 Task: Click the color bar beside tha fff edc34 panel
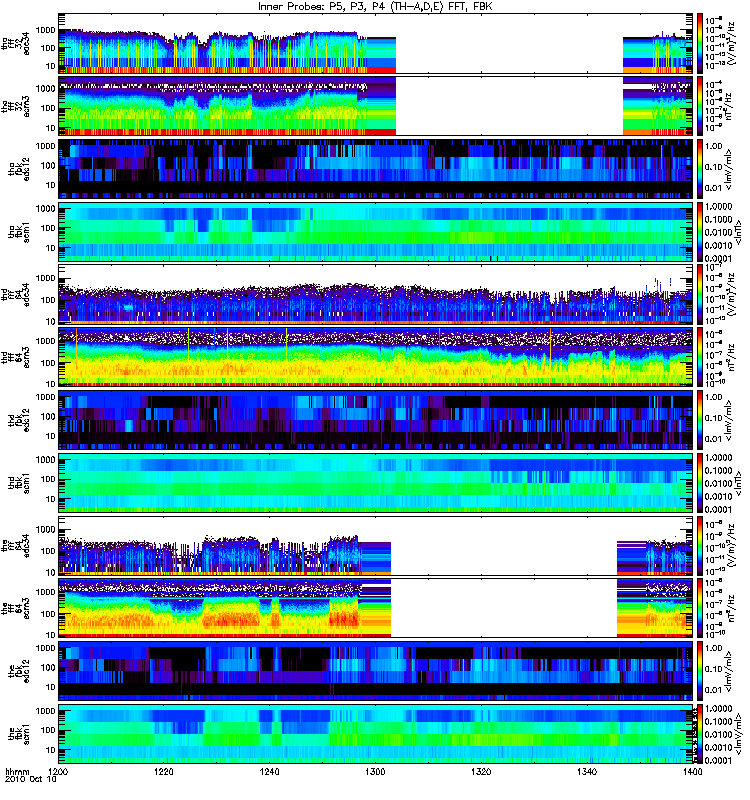(700, 43)
